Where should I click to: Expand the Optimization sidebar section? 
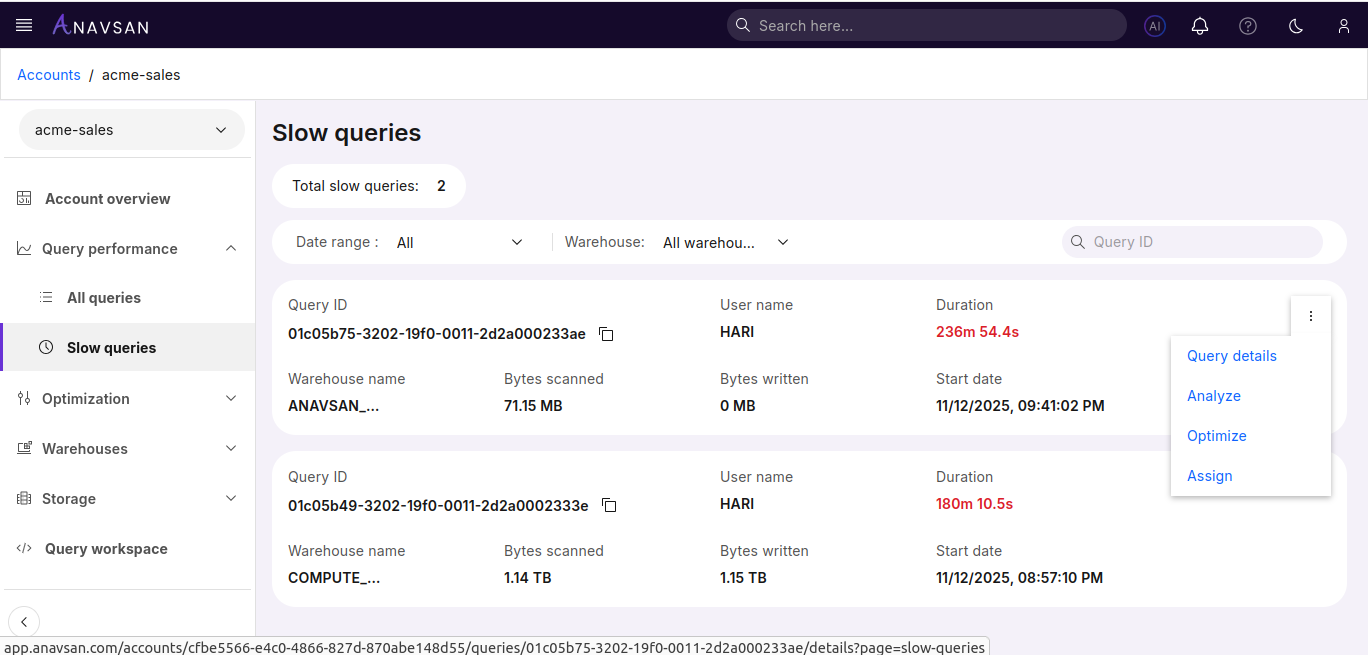(x=231, y=398)
